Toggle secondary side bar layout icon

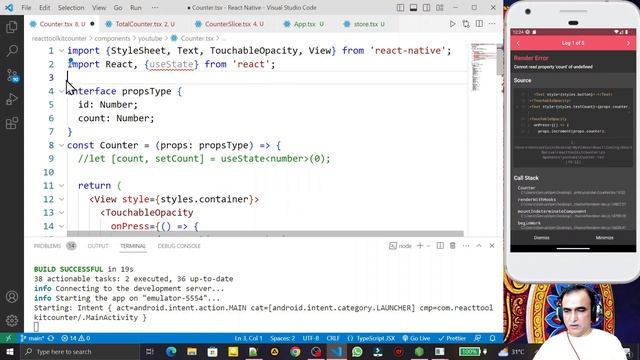click(x=427, y=8)
